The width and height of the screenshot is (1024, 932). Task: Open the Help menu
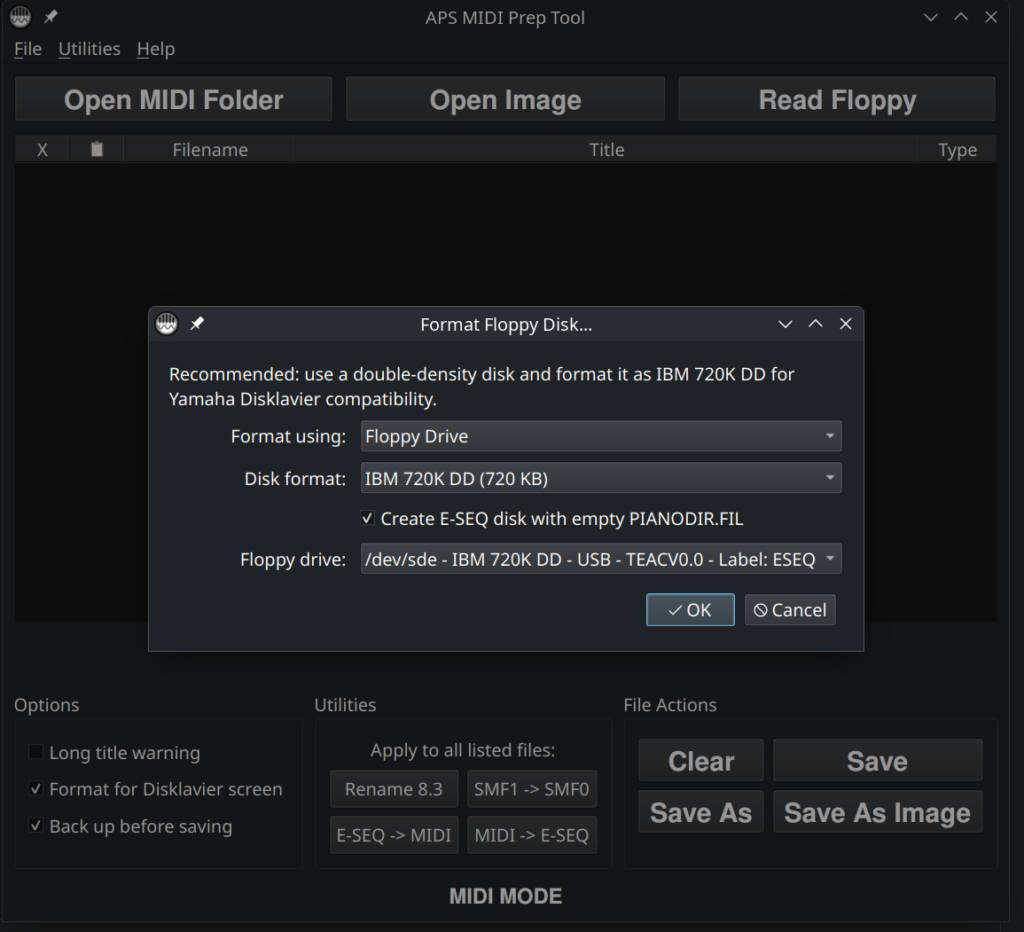pyautogui.click(x=155, y=49)
